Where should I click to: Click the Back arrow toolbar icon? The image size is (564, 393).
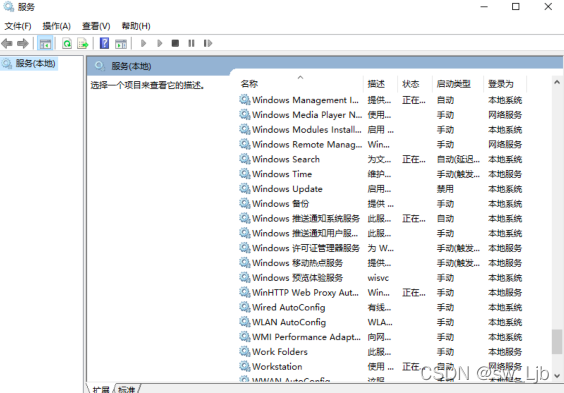pos(7,44)
